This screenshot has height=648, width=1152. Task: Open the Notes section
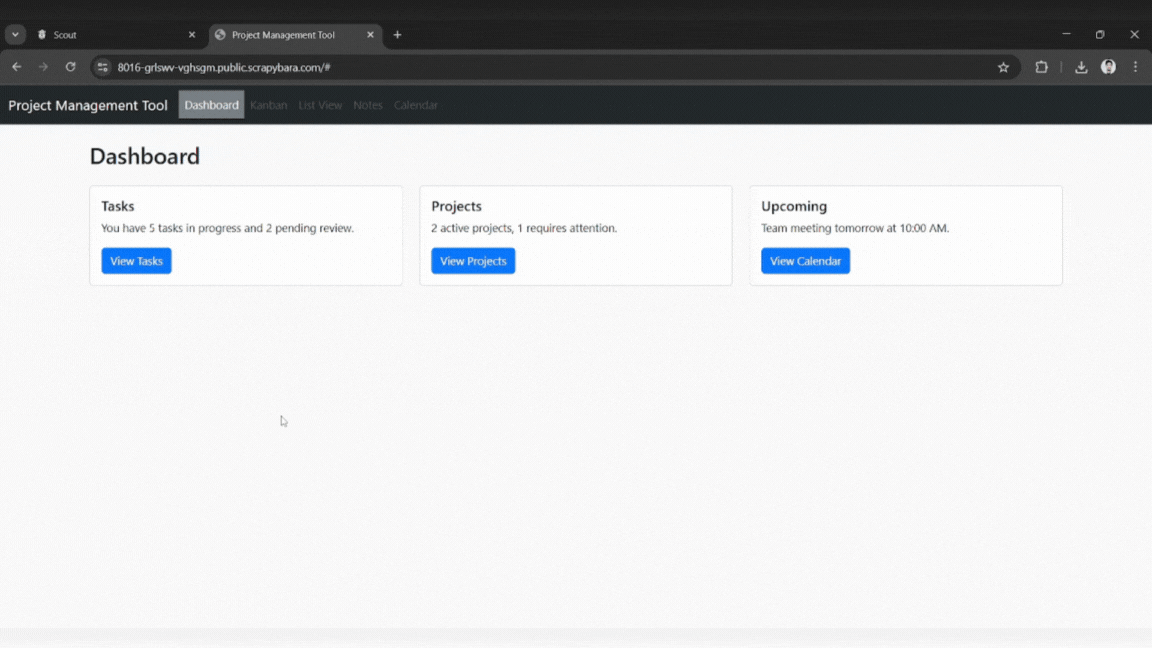point(367,105)
